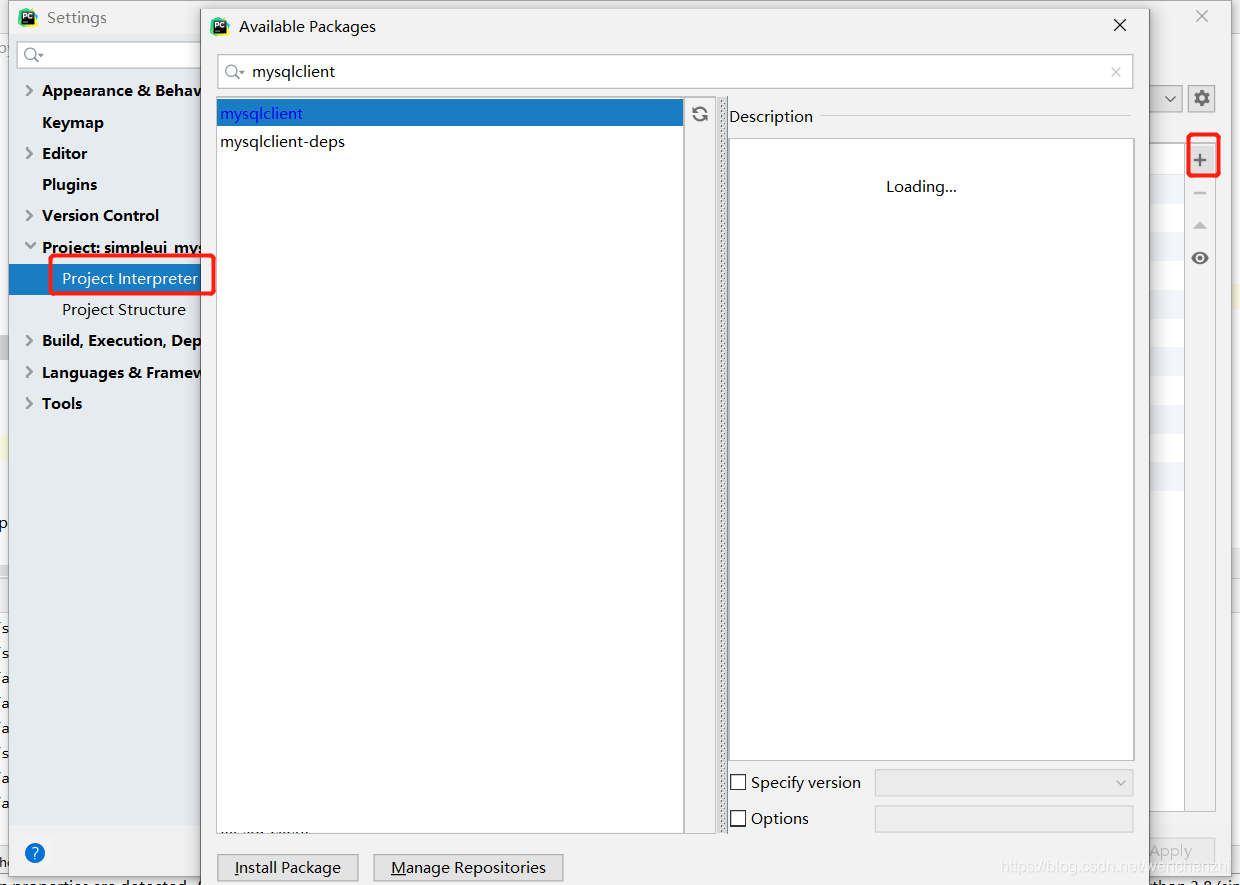Enable the Specify version checkbox
This screenshot has height=885, width=1240.
click(738, 782)
